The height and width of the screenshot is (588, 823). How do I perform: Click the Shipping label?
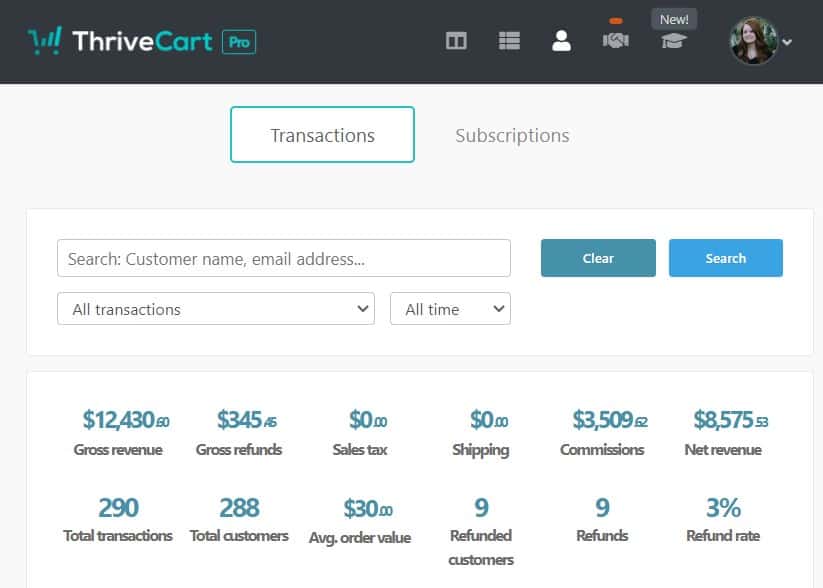point(481,450)
